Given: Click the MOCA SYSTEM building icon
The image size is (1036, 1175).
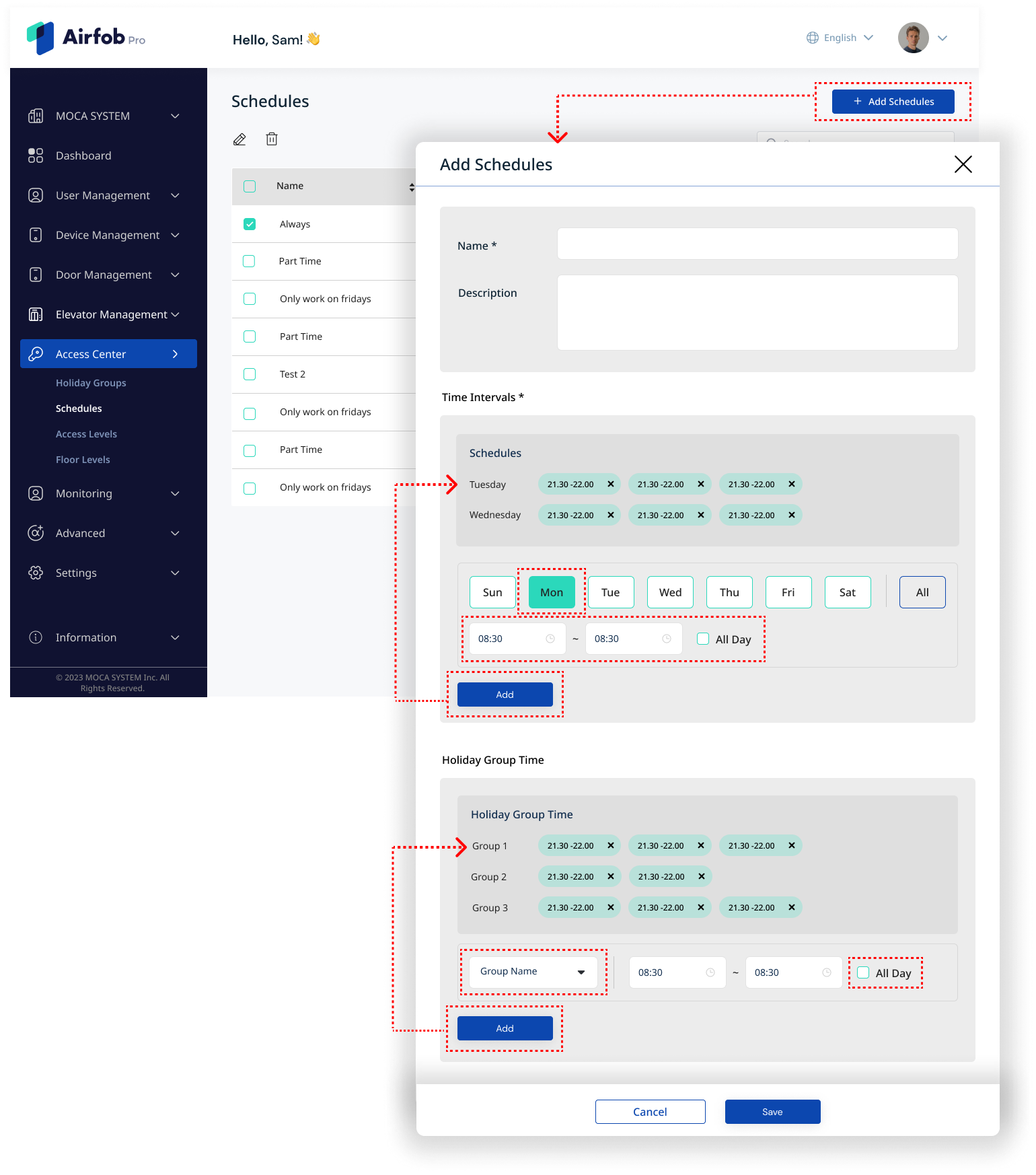Looking at the screenshot, I should point(36,116).
